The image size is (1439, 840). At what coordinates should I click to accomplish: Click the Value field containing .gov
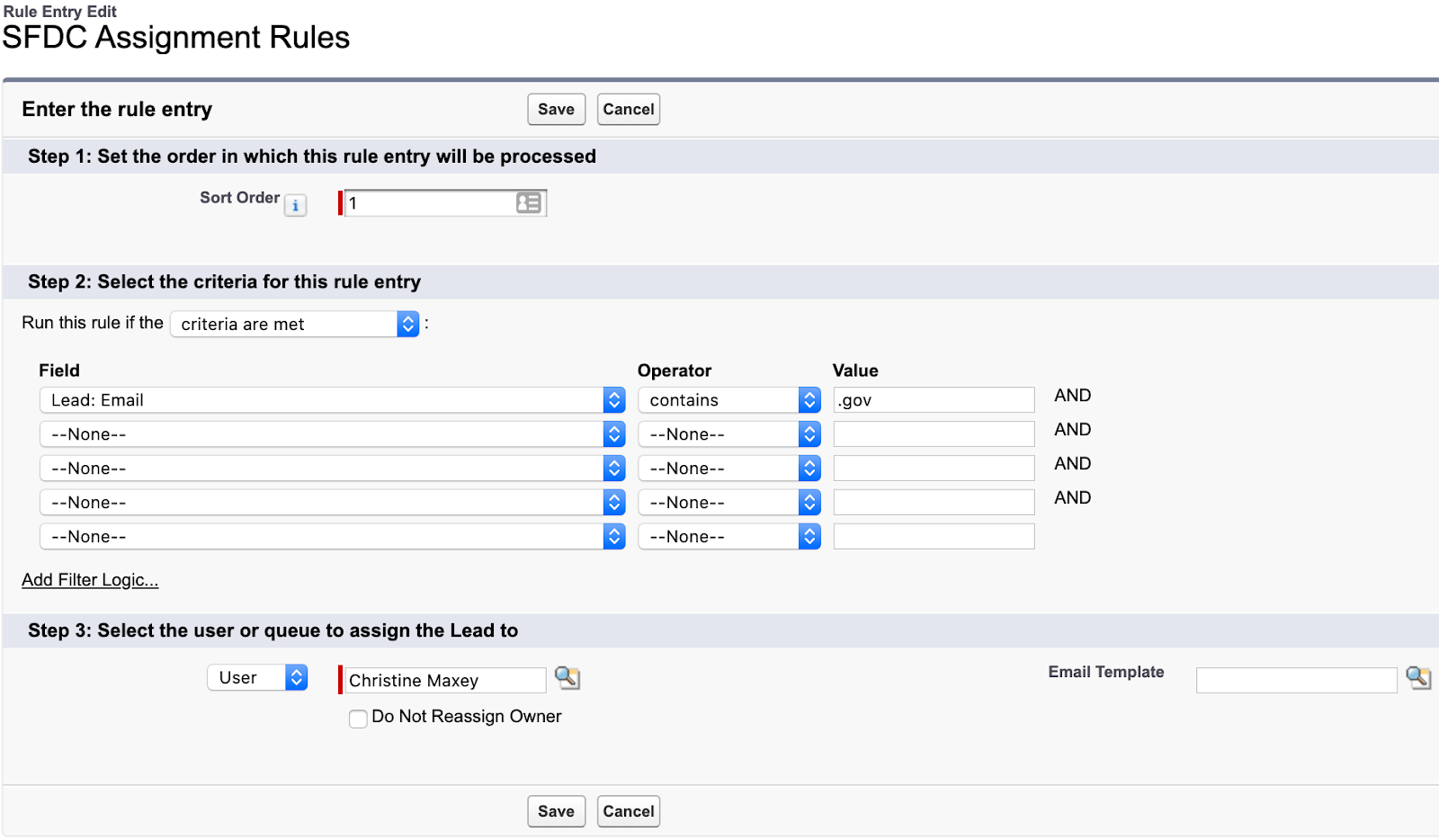tap(934, 400)
